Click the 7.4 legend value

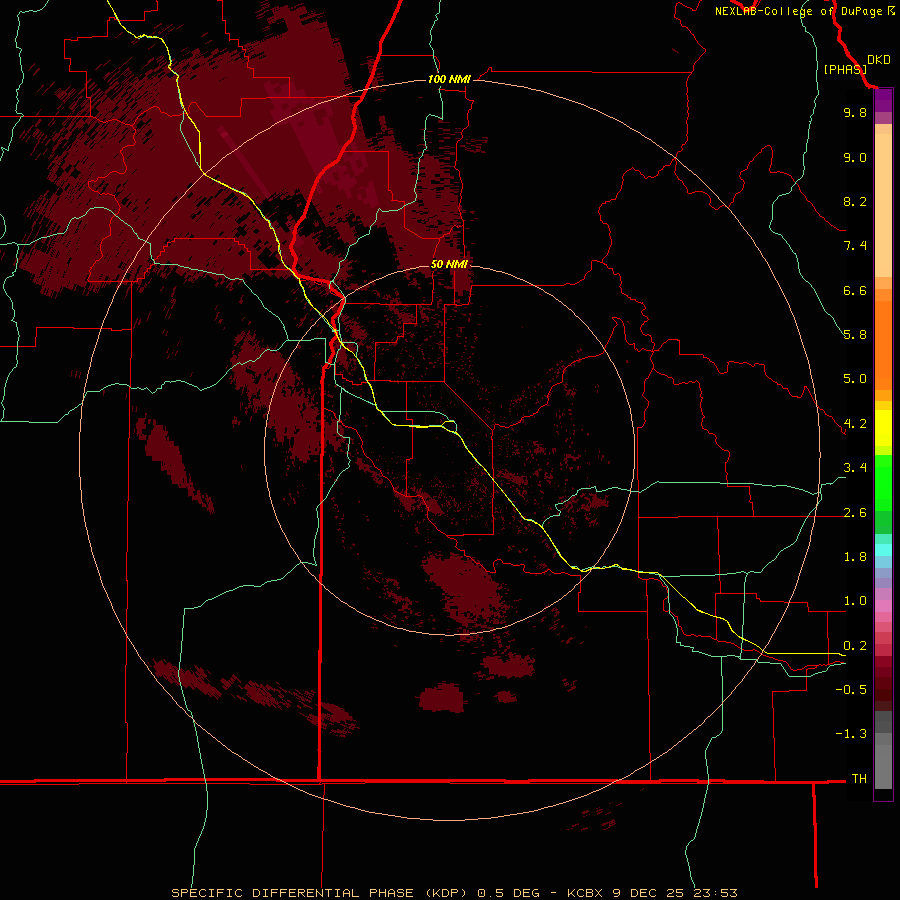(855, 246)
